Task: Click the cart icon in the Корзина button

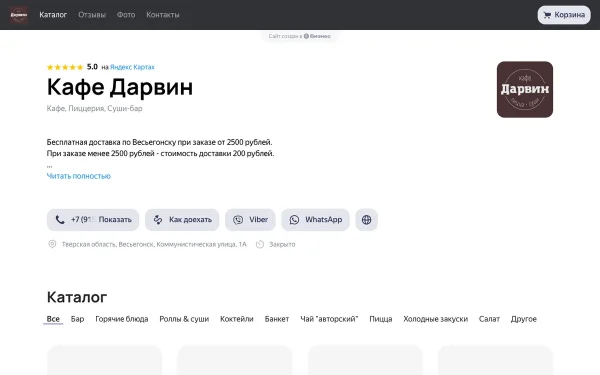Action: pos(547,15)
